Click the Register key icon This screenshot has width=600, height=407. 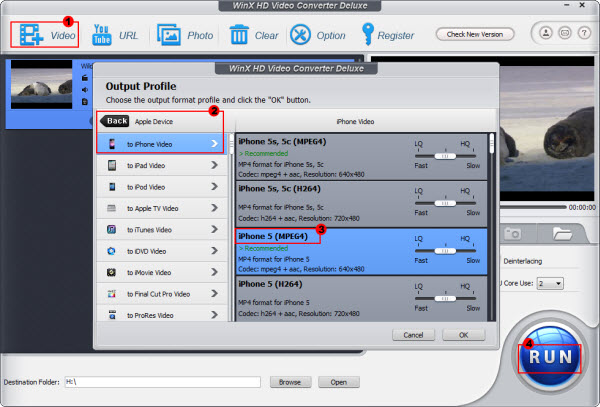point(367,34)
